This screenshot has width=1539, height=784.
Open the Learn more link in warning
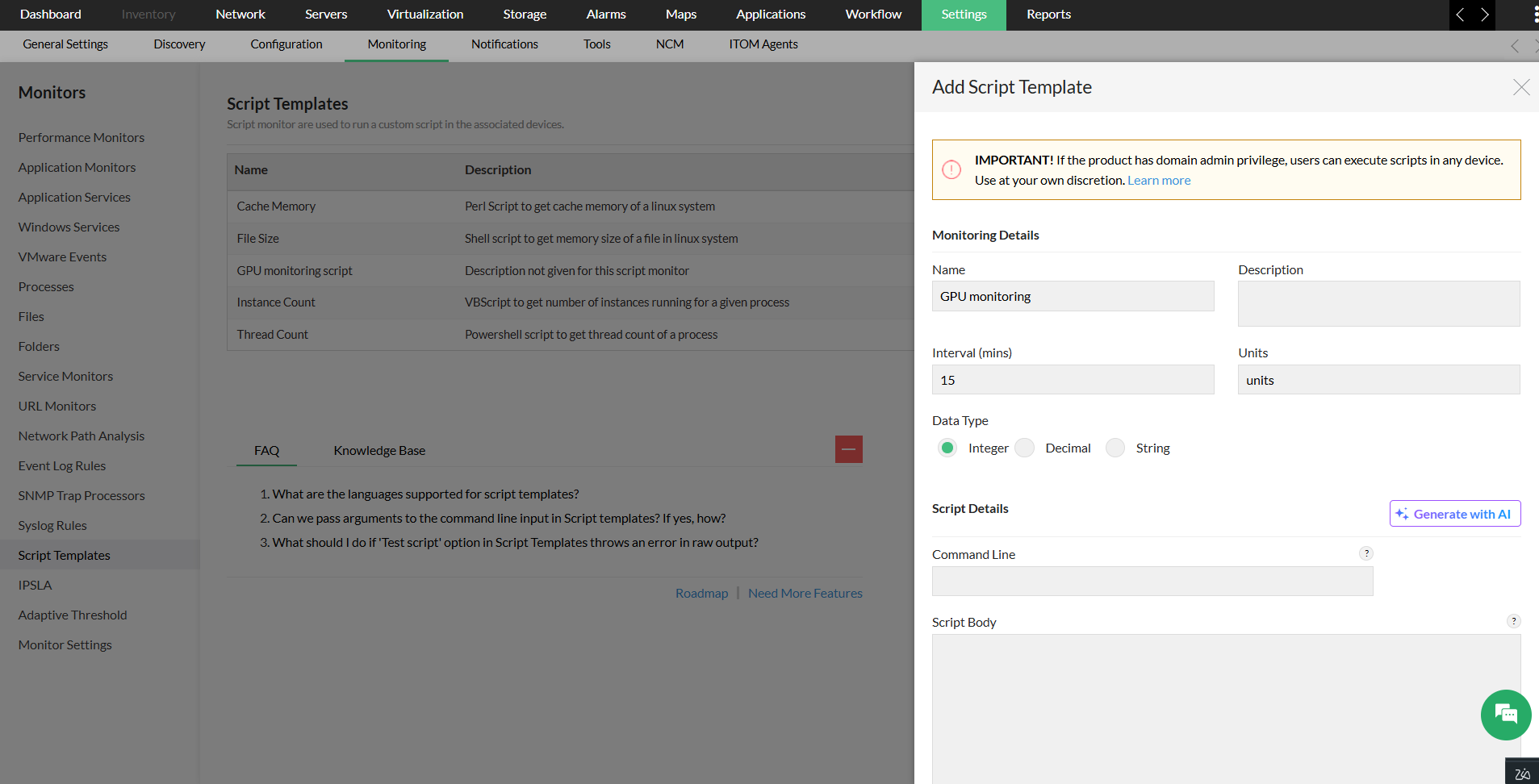tap(1159, 181)
